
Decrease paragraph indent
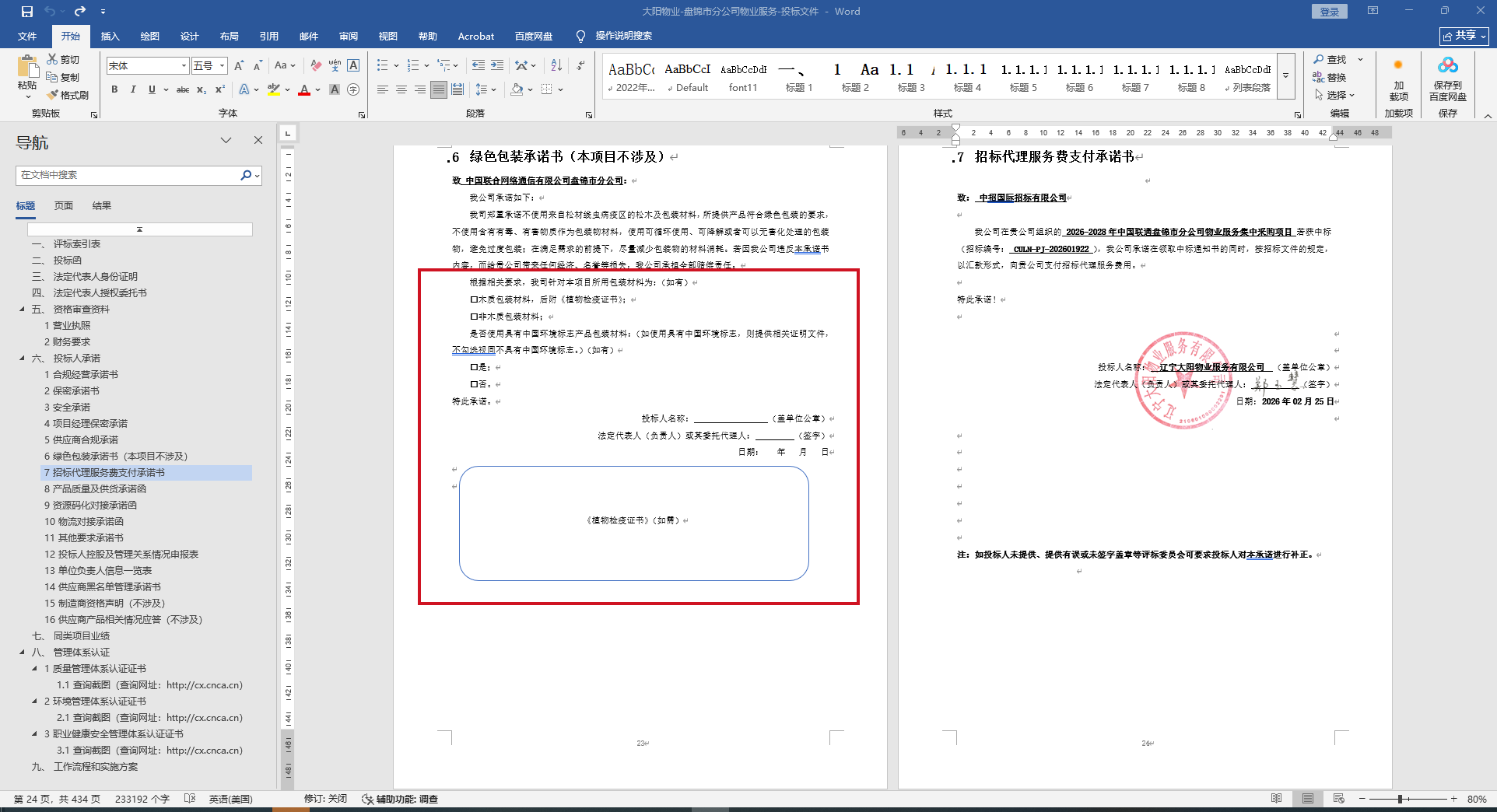pos(479,65)
